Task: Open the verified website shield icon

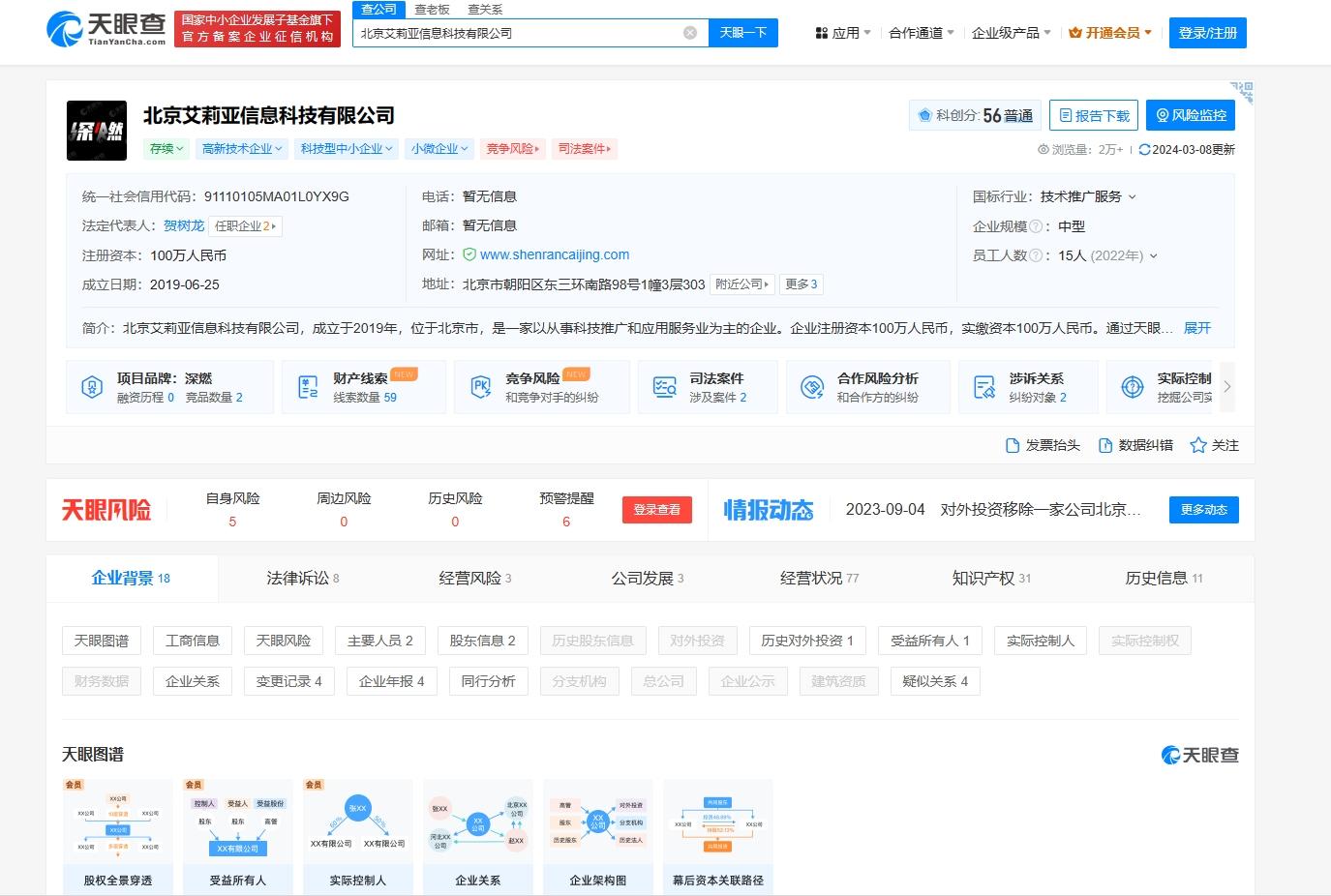Action: (469, 254)
